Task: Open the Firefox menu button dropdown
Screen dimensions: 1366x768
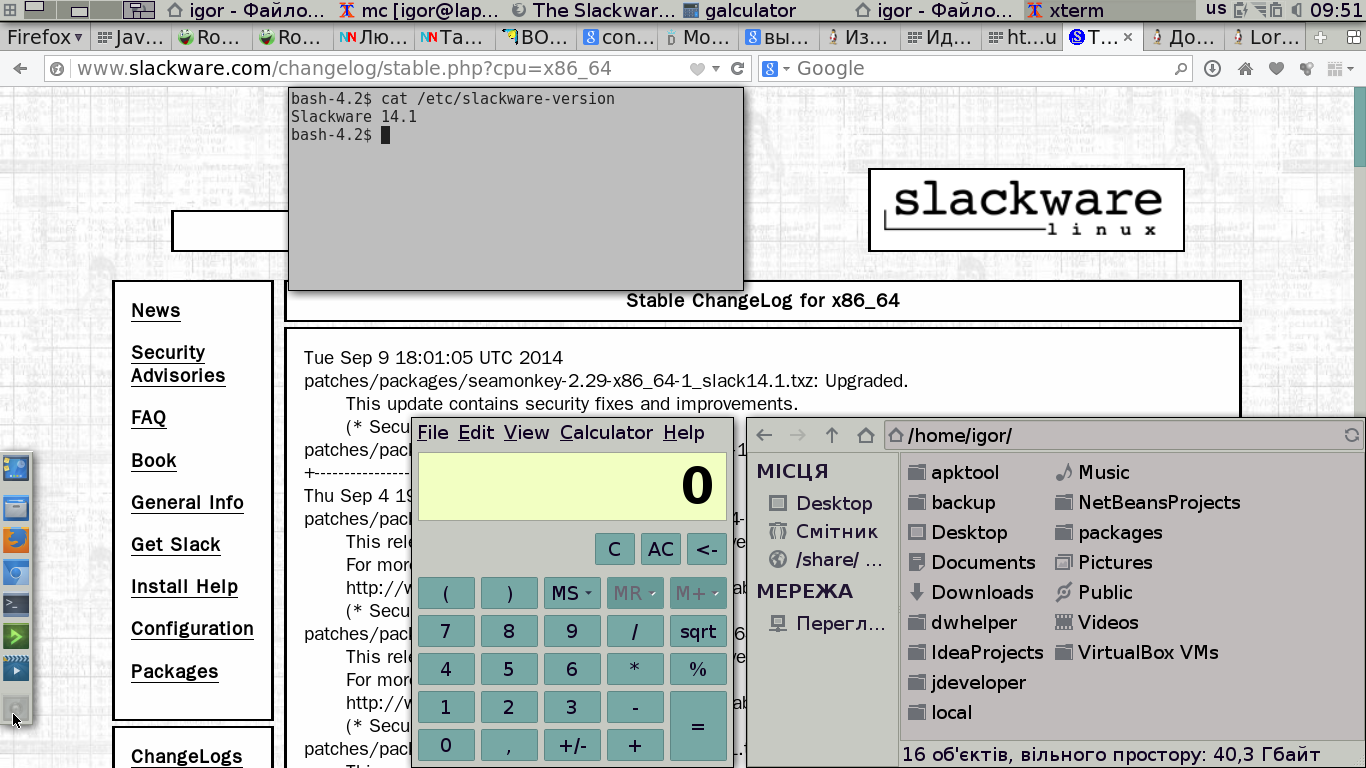Action: tap(45, 37)
